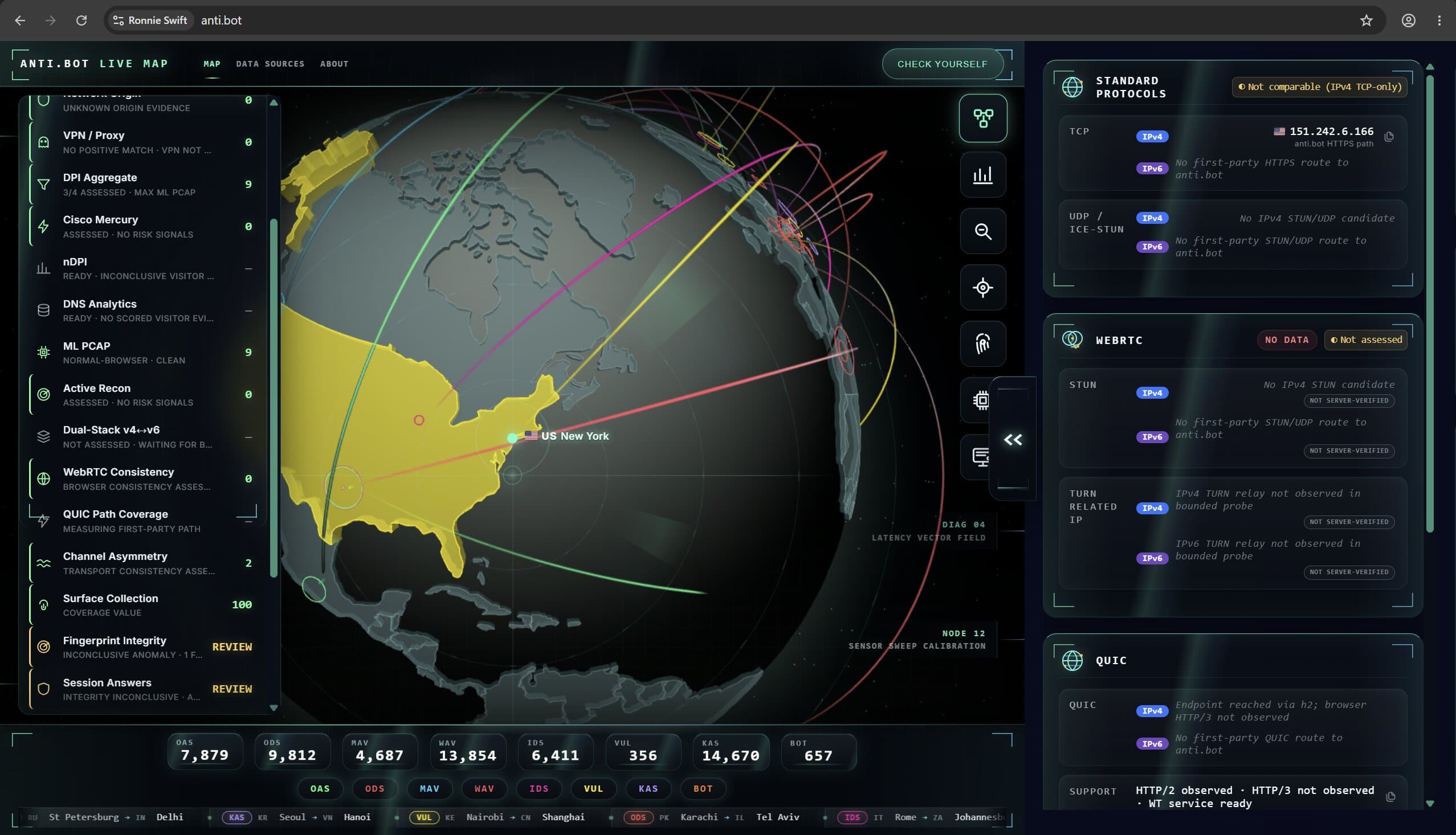Click the Channel Asymmetry wave icon
This screenshot has height=835, width=1456.
44,563
